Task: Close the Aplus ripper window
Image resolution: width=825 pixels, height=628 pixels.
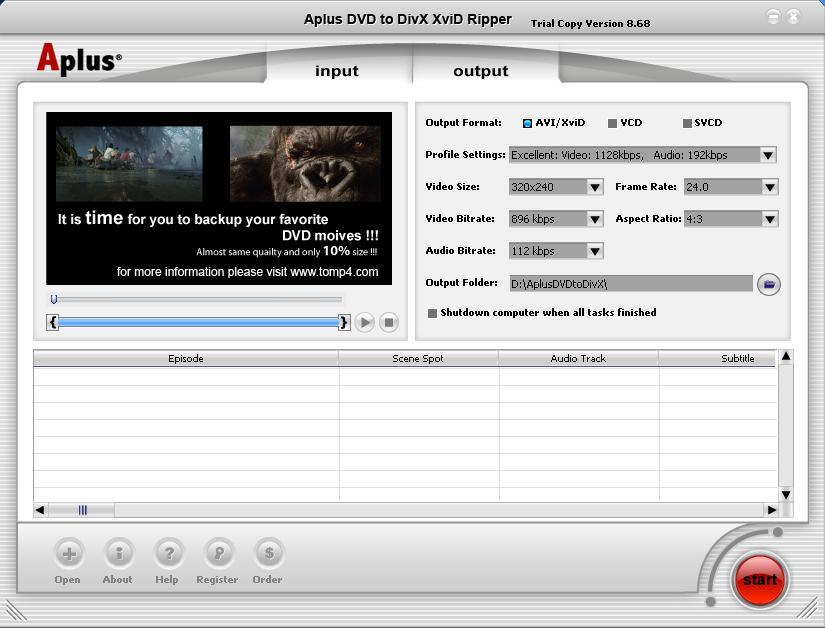Action: pyautogui.click(x=793, y=17)
